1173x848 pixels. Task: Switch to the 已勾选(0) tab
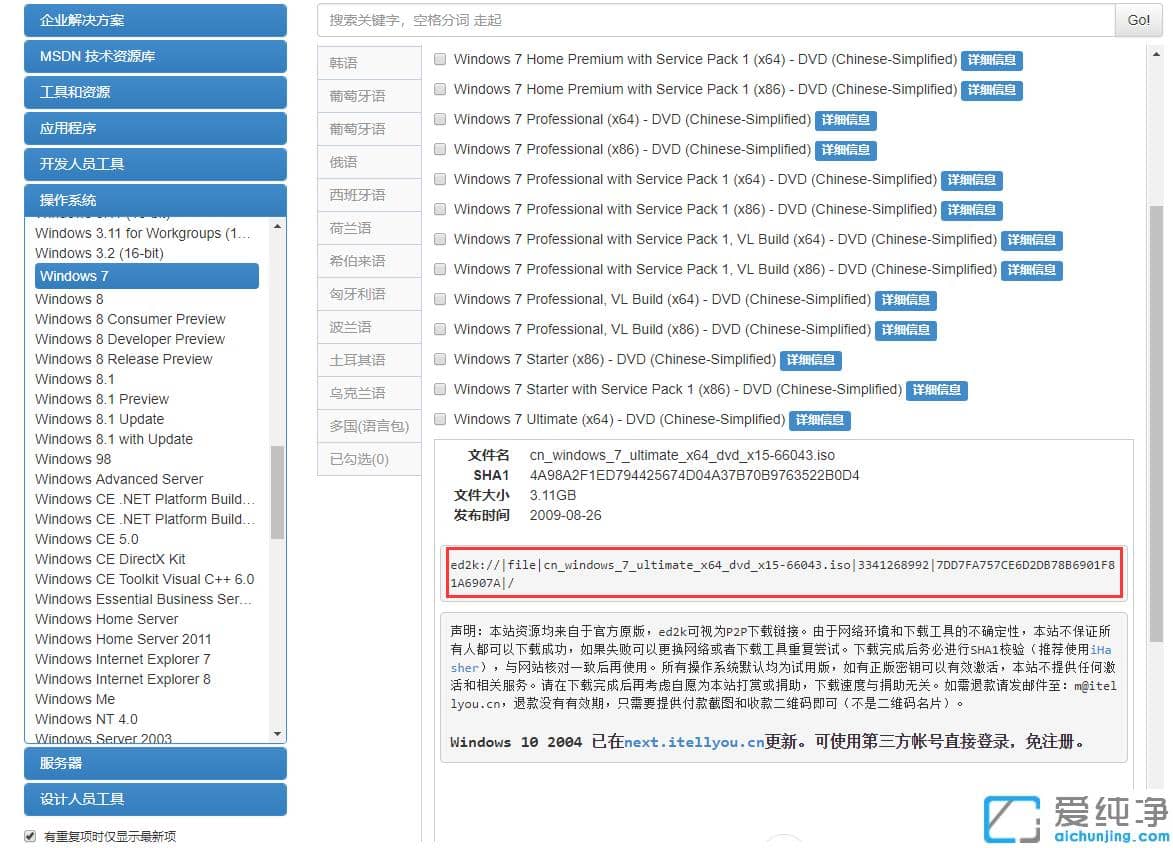click(x=368, y=459)
